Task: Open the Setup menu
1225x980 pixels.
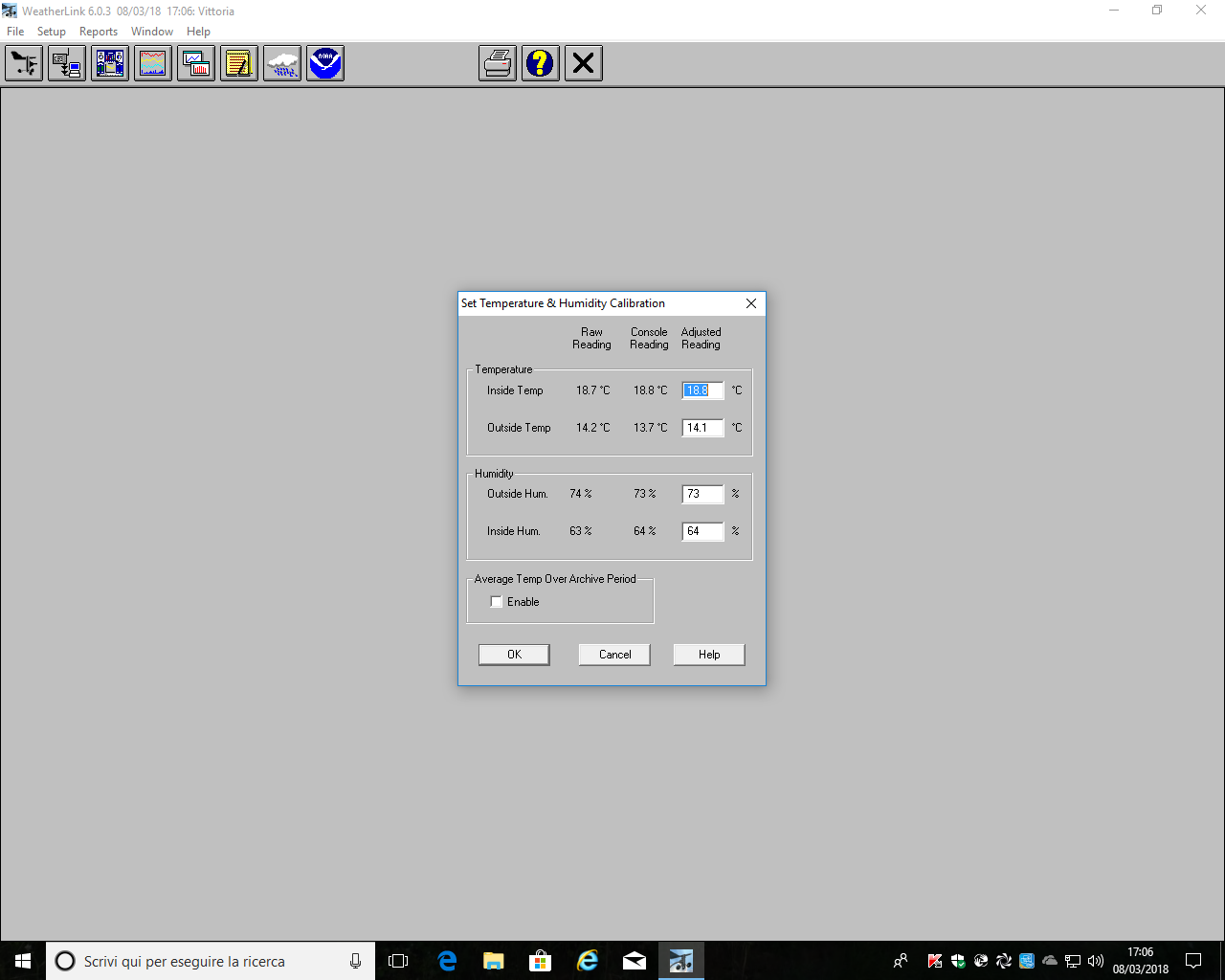Action: 52,32
